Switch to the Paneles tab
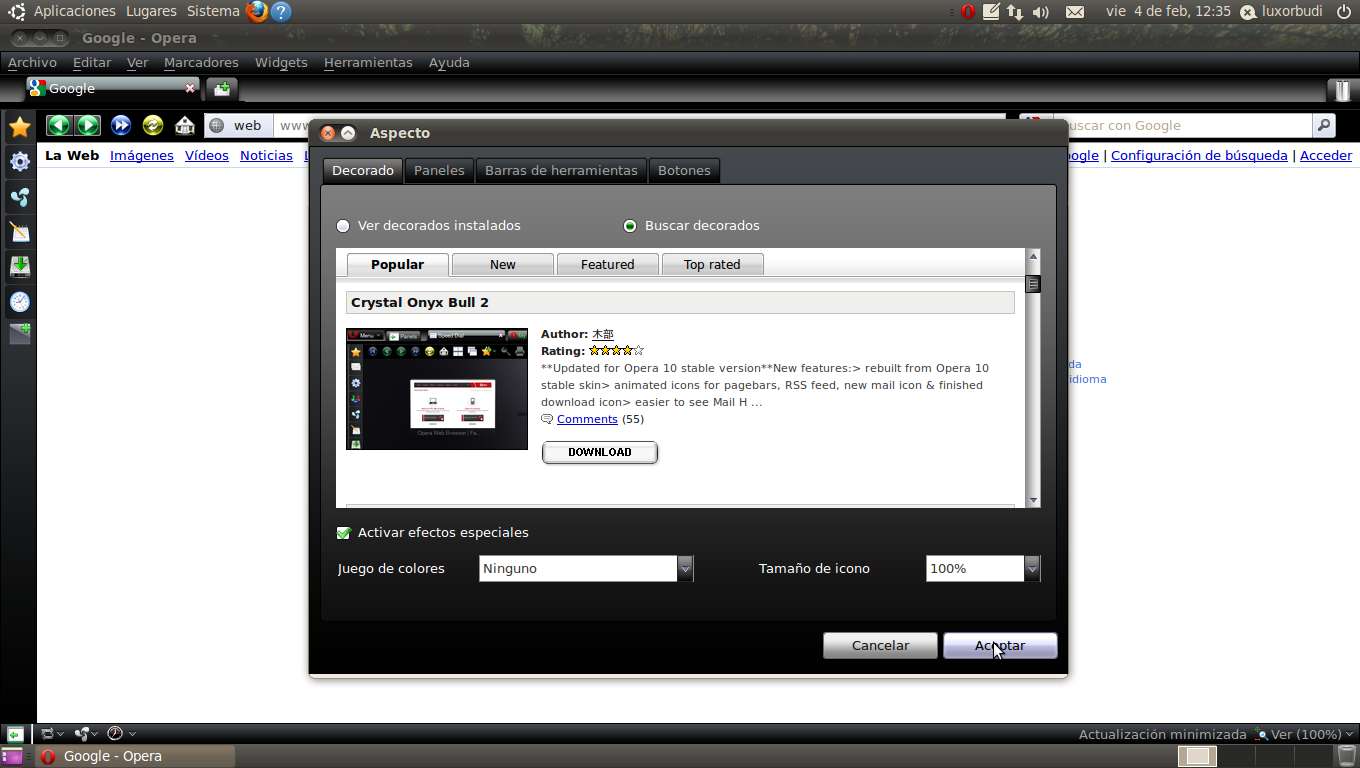The image size is (1360, 768). pos(439,170)
